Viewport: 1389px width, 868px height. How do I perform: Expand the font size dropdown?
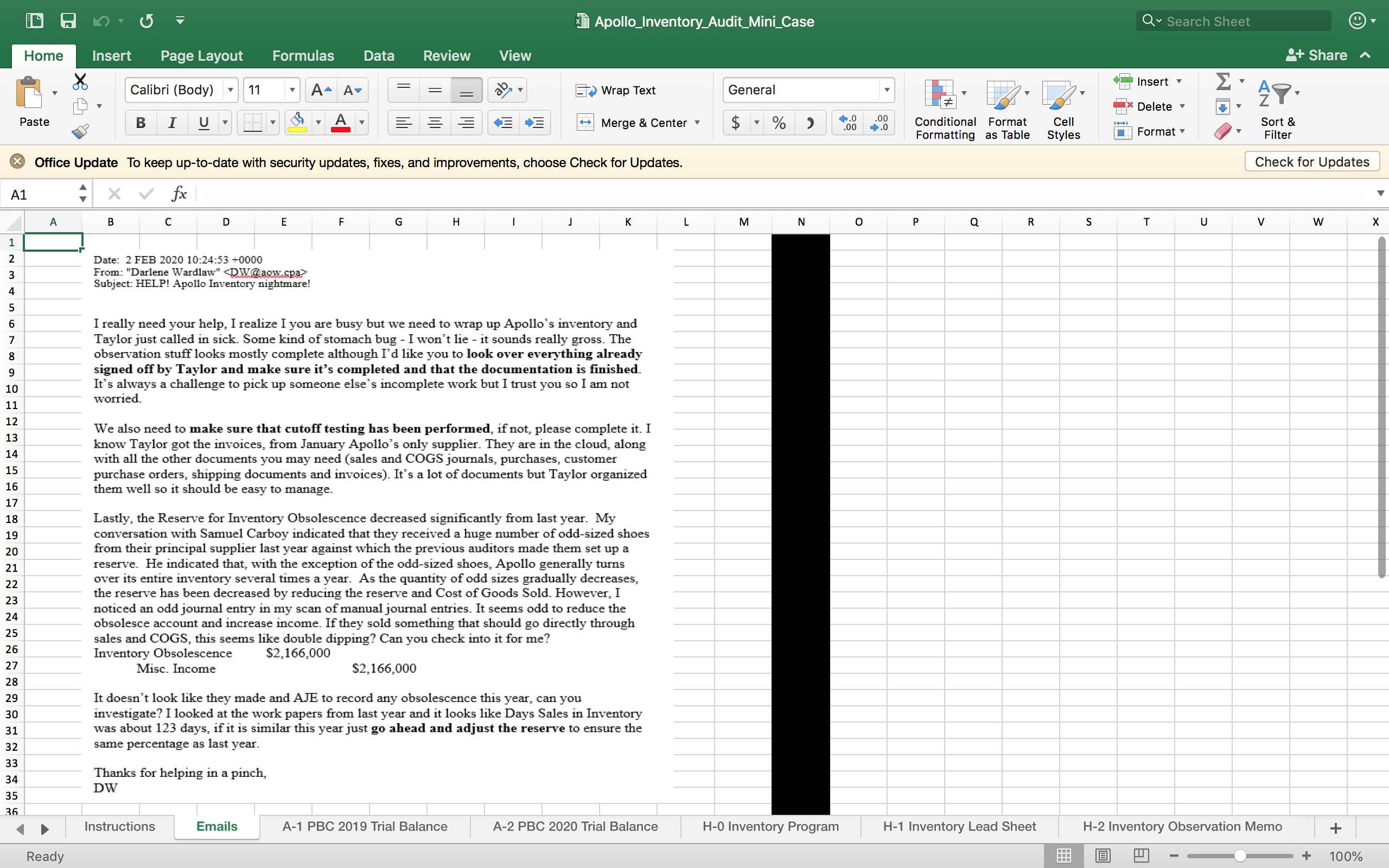click(292, 90)
